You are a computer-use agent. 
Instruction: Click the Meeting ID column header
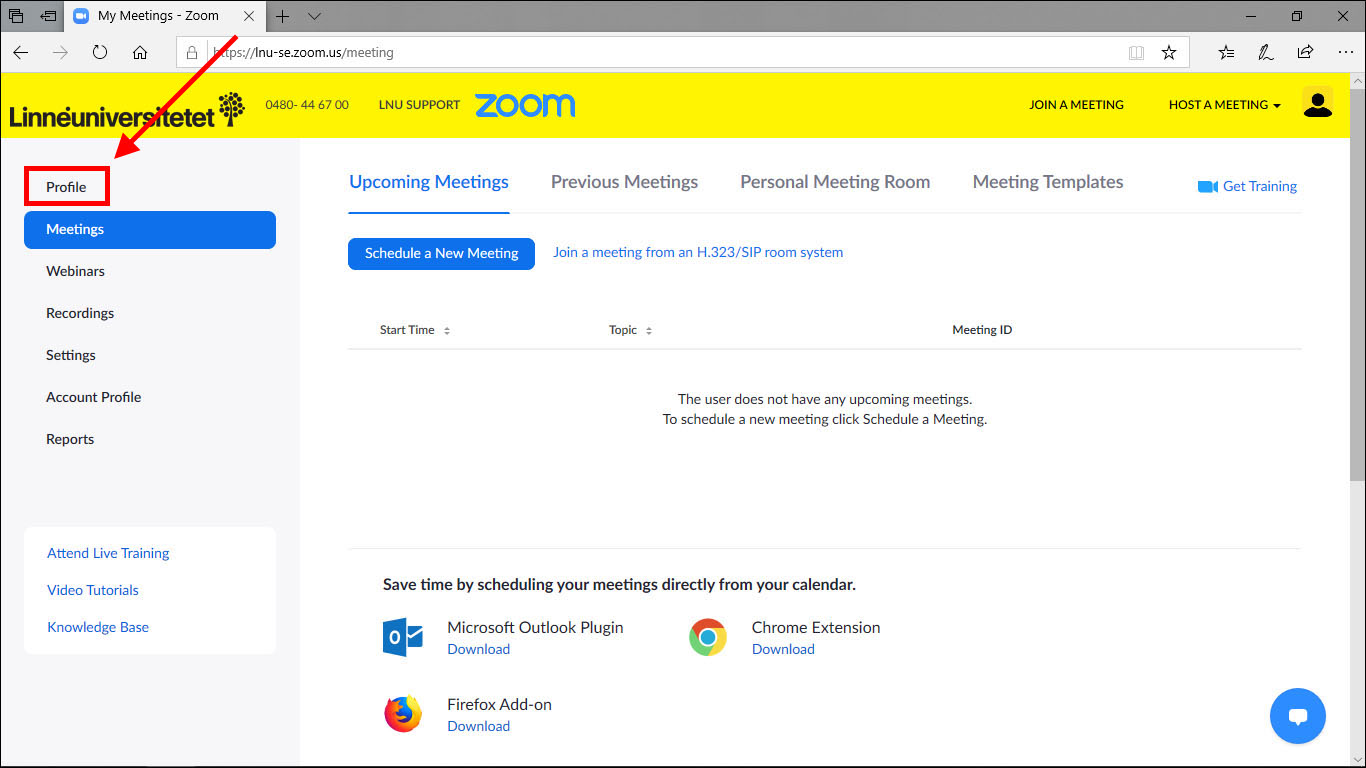click(x=982, y=330)
